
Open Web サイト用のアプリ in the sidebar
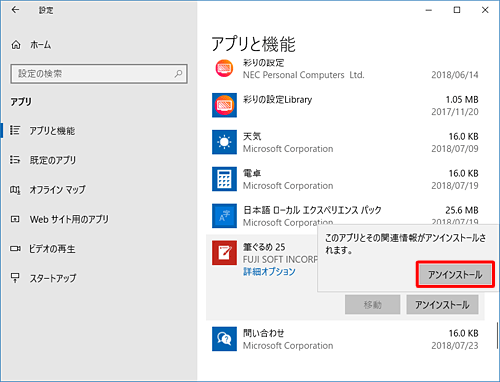(x=69, y=219)
